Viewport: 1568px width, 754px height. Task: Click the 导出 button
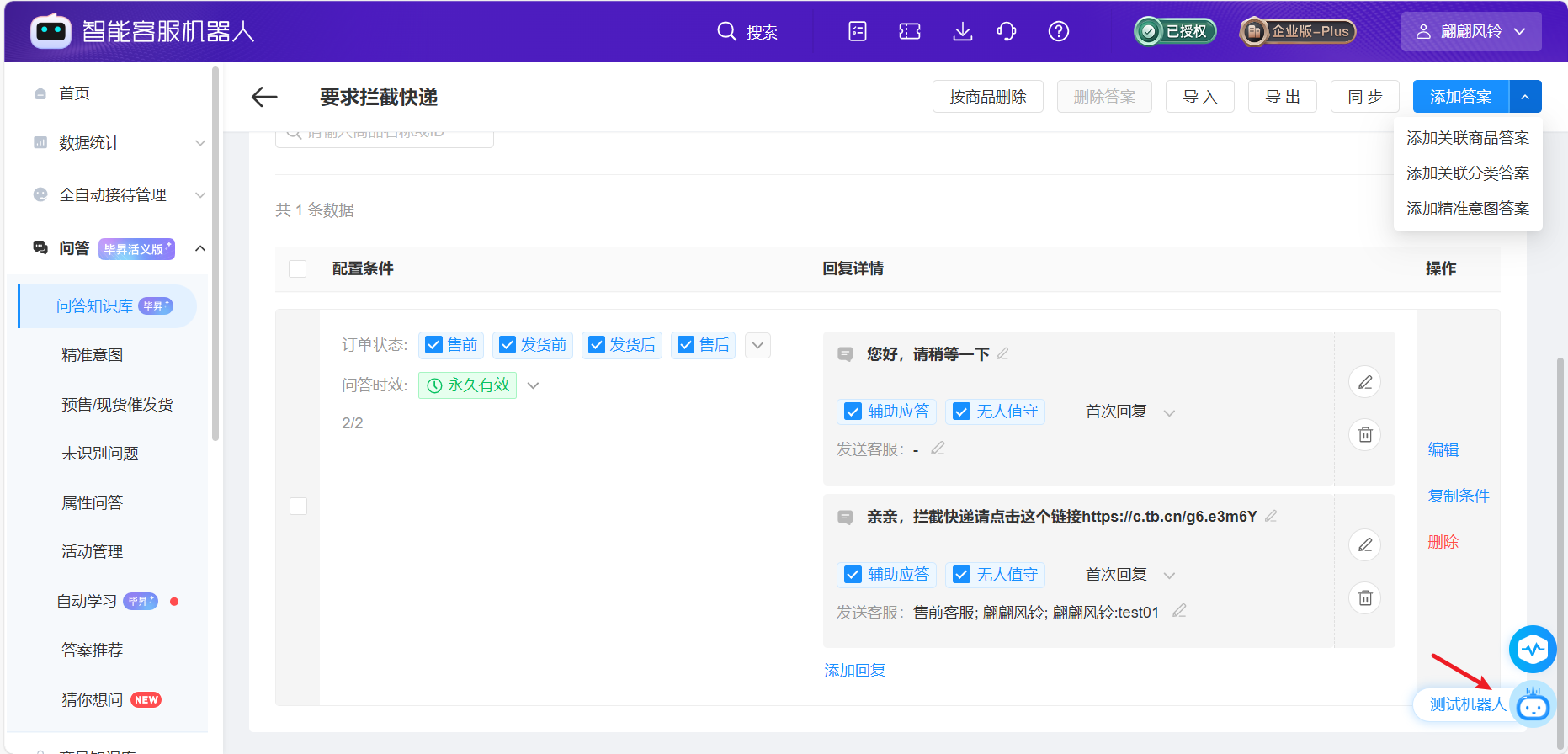coord(1283,97)
